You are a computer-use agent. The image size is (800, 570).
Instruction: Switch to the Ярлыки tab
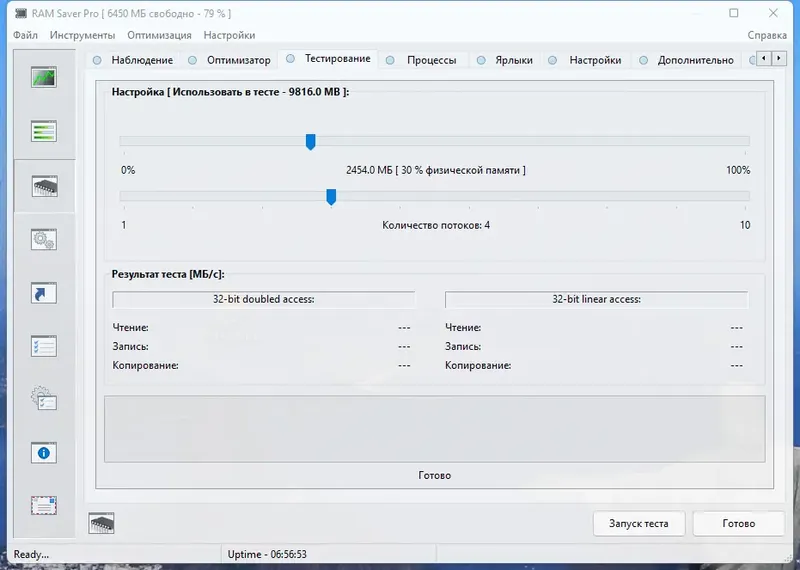coord(506,60)
